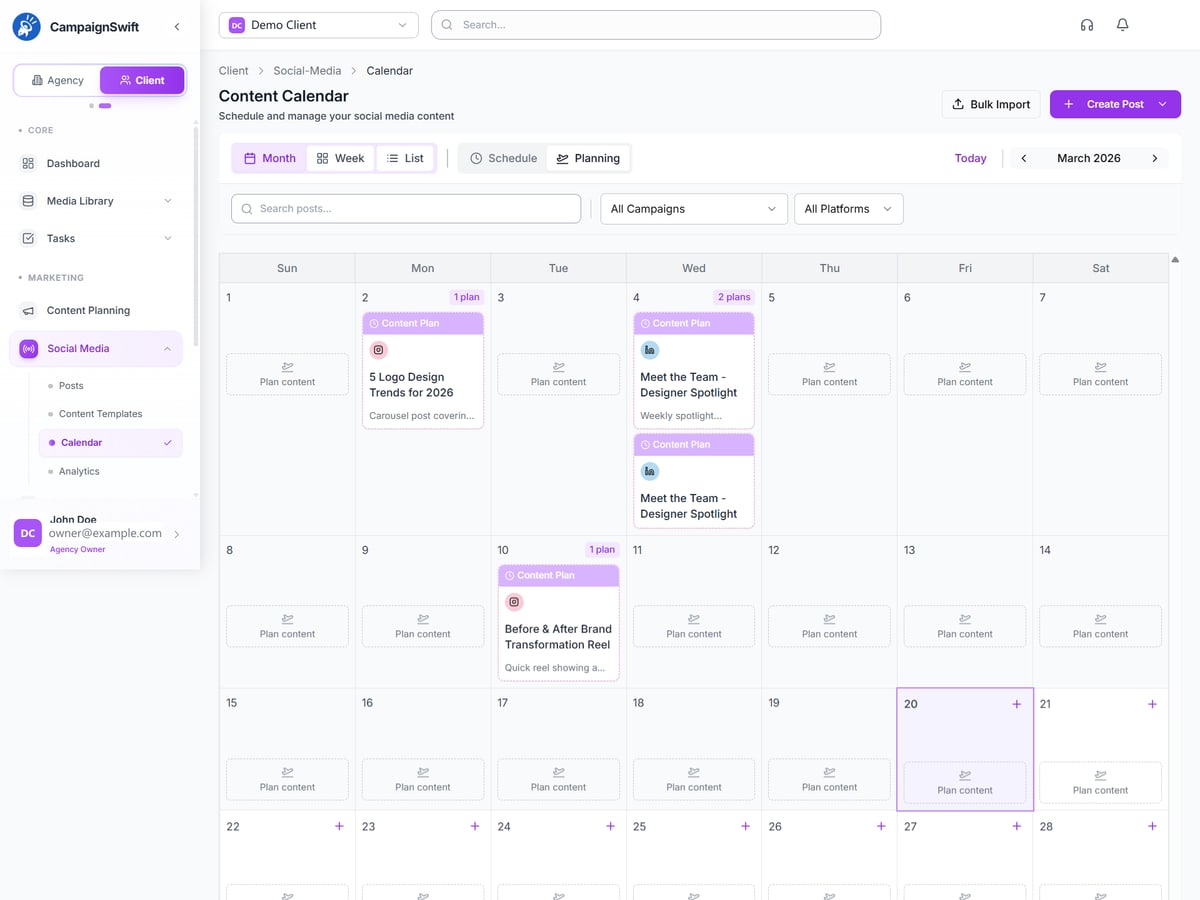
Task: Add a post on day 23 plus icon
Action: click(475, 826)
